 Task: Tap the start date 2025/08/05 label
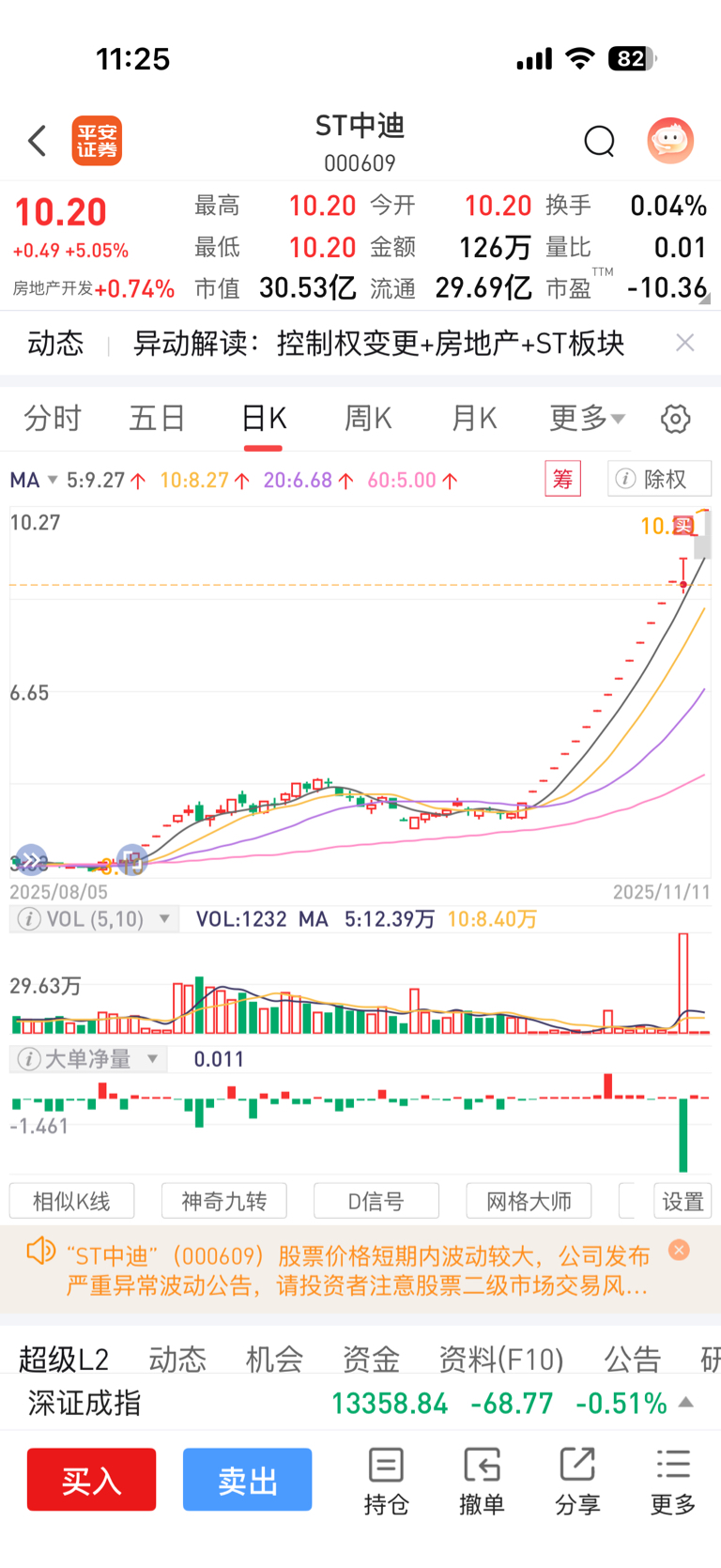coord(58,891)
